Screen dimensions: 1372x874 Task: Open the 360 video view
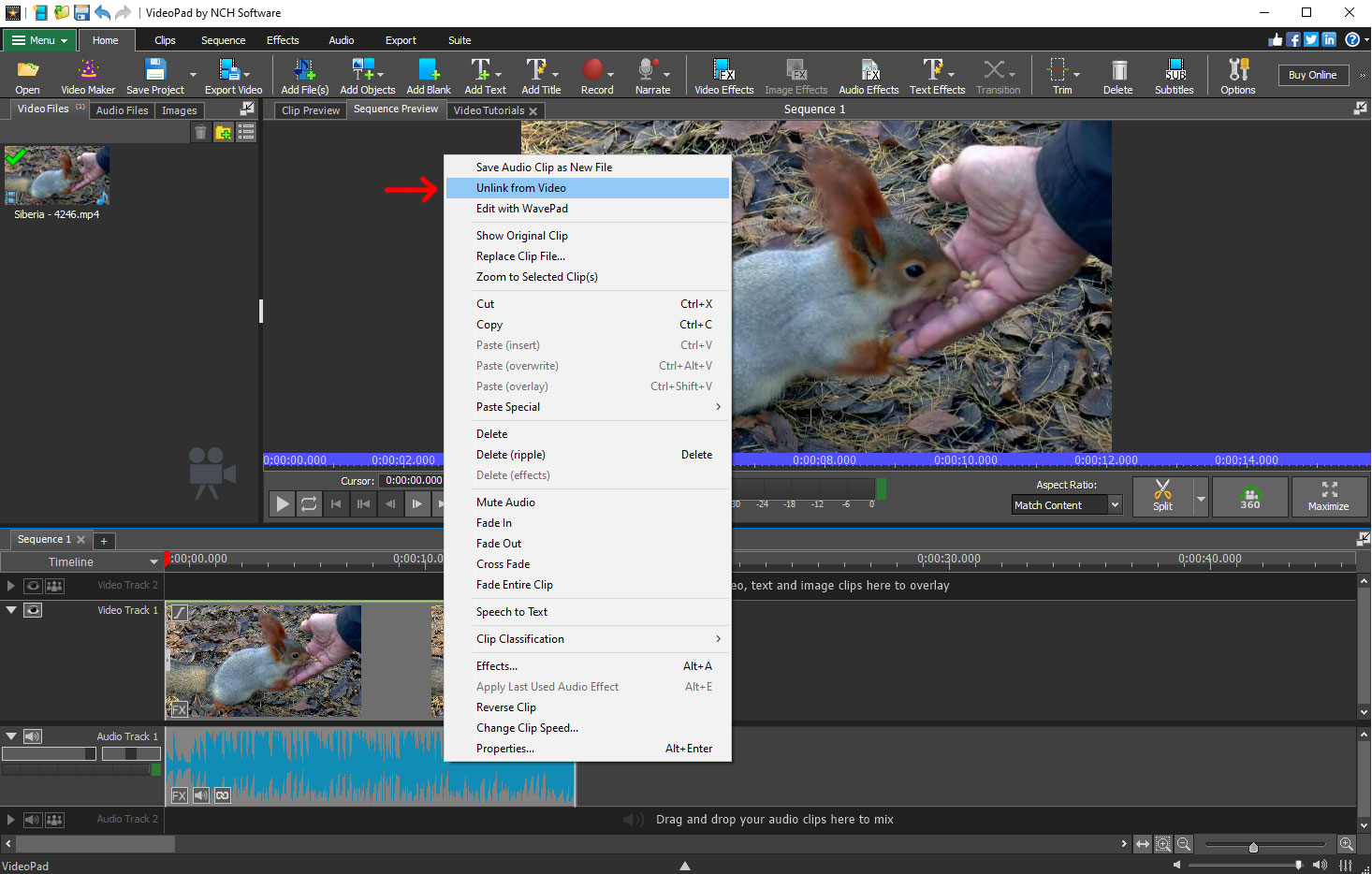pyautogui.click(x=1250, y=497)
